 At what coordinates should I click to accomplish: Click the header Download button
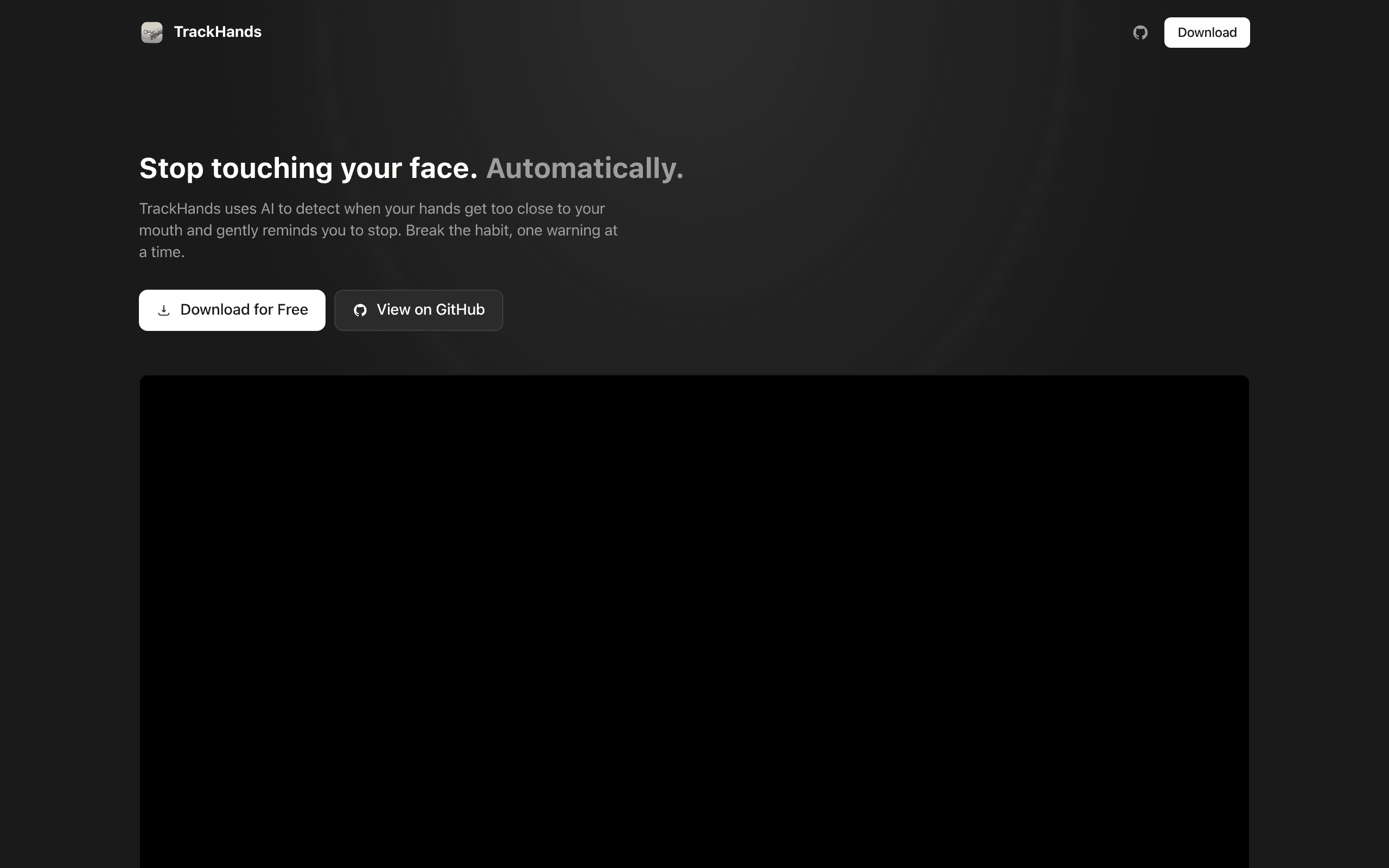click(x=1207, y=33)
